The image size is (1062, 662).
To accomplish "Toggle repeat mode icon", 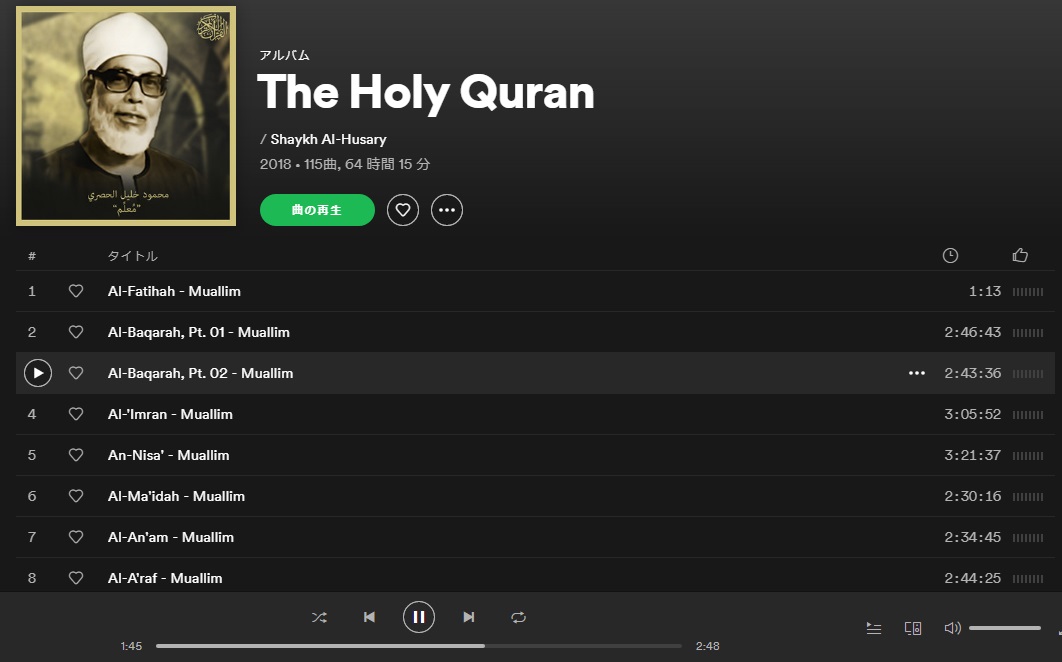I will [x=518, y=617].
